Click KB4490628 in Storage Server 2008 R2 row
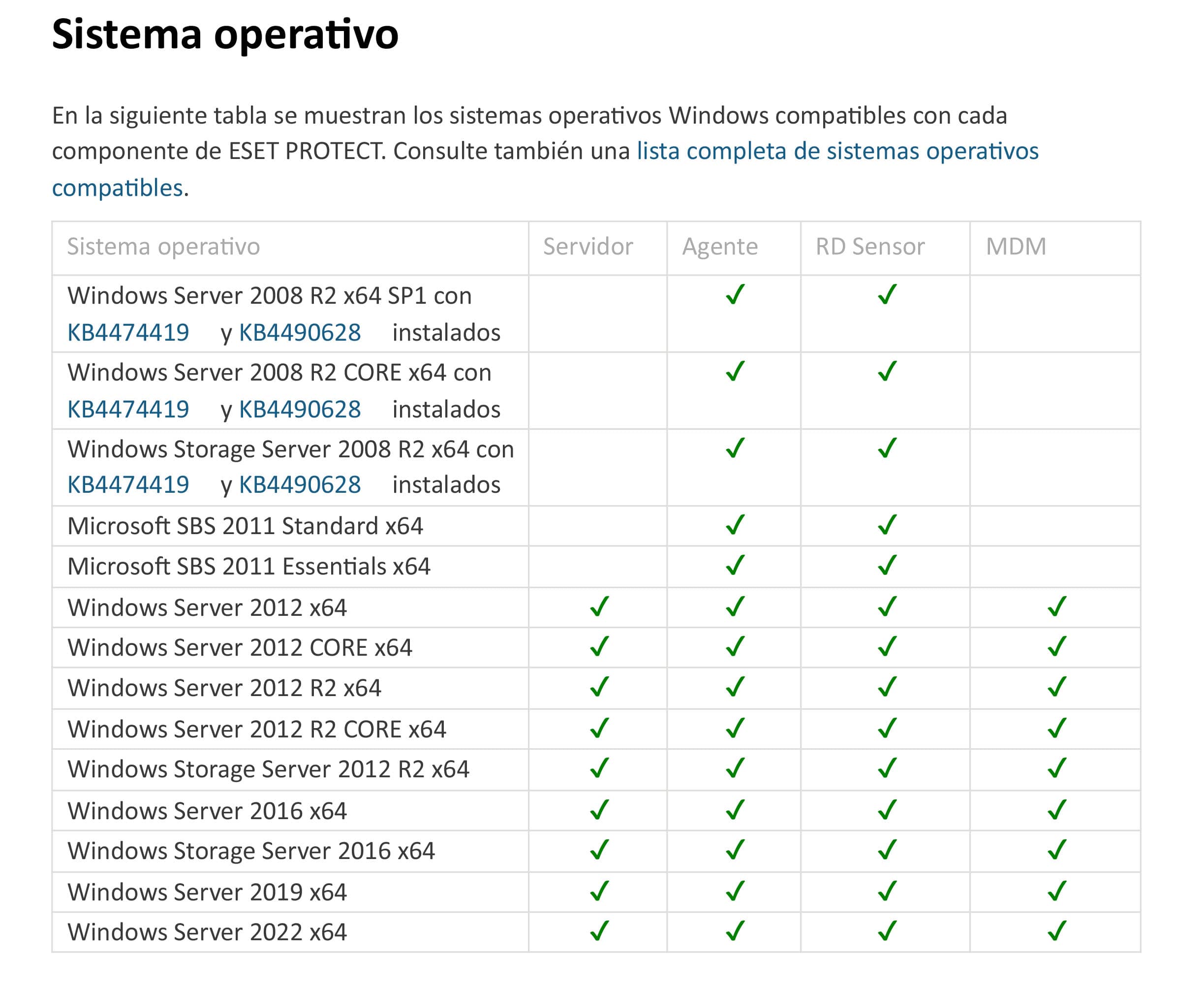 point(299,485)
